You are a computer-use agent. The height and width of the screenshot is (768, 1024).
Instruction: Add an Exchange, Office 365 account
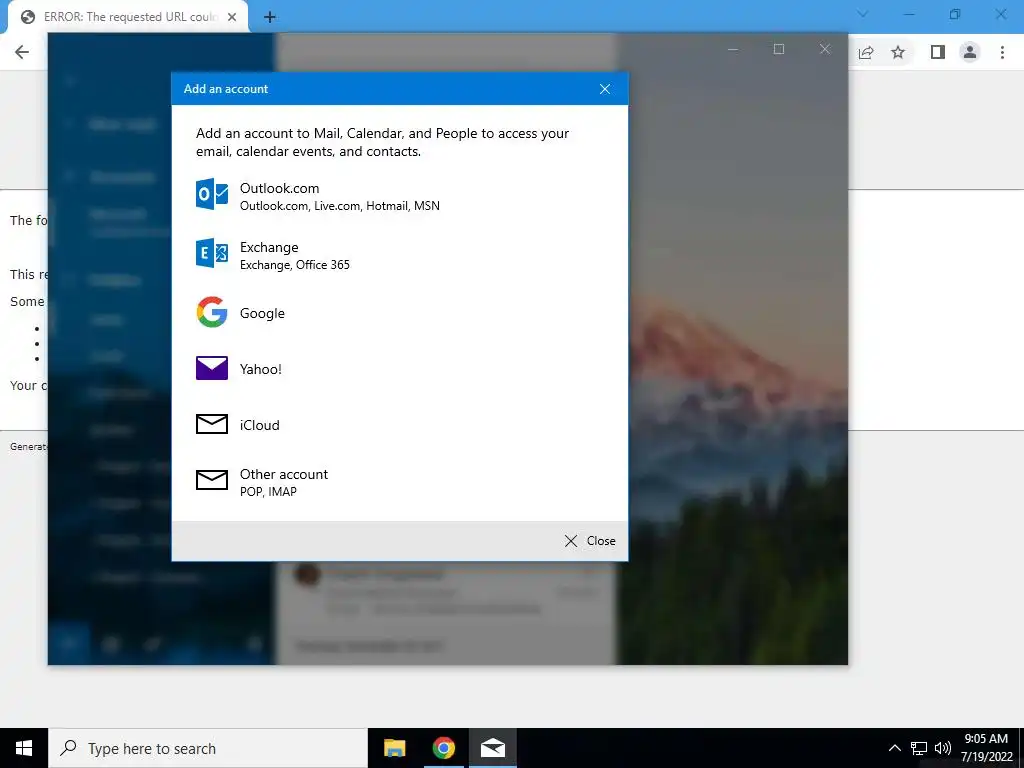[x=400, y=255]
